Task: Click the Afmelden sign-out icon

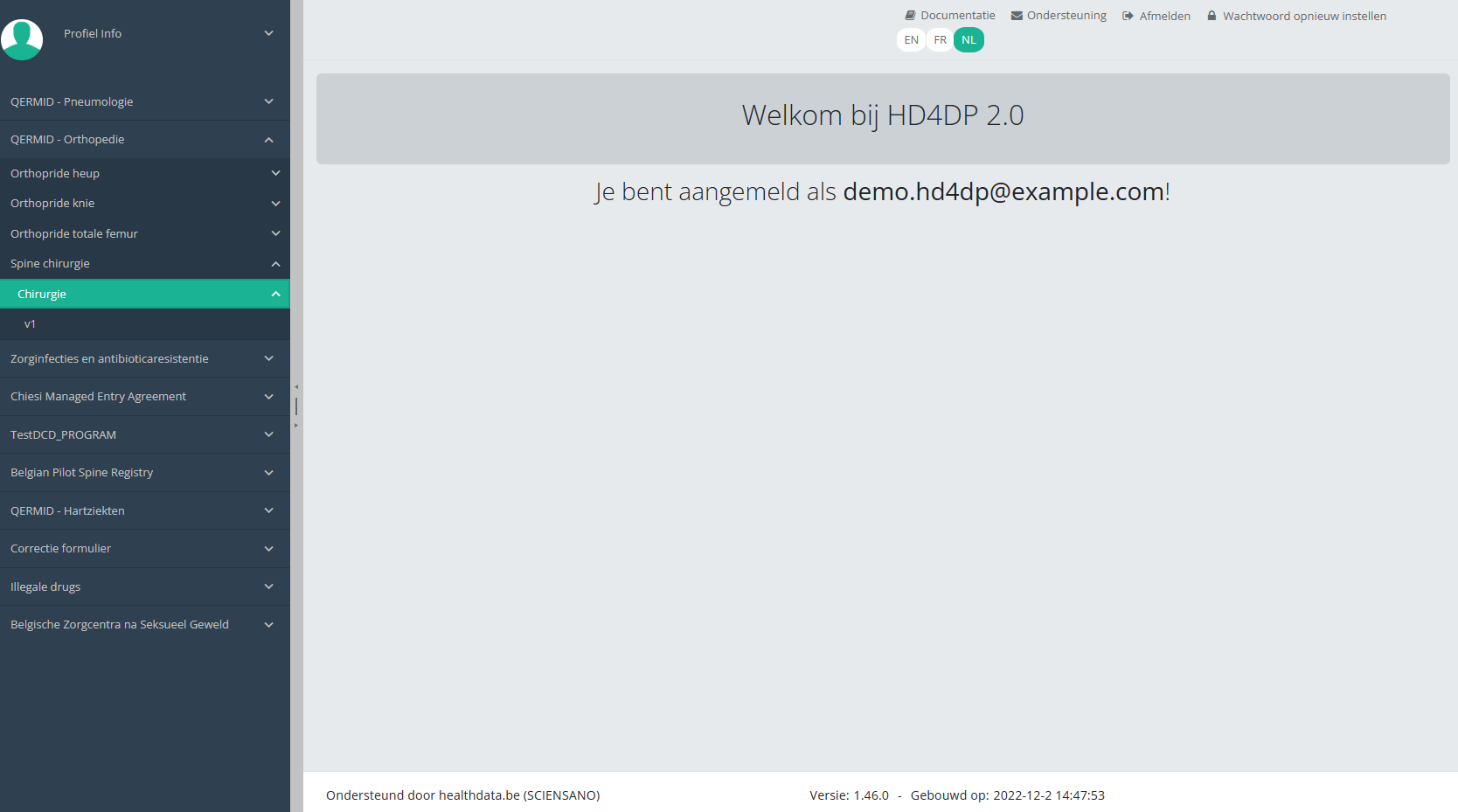Action: pos(1128,16)
